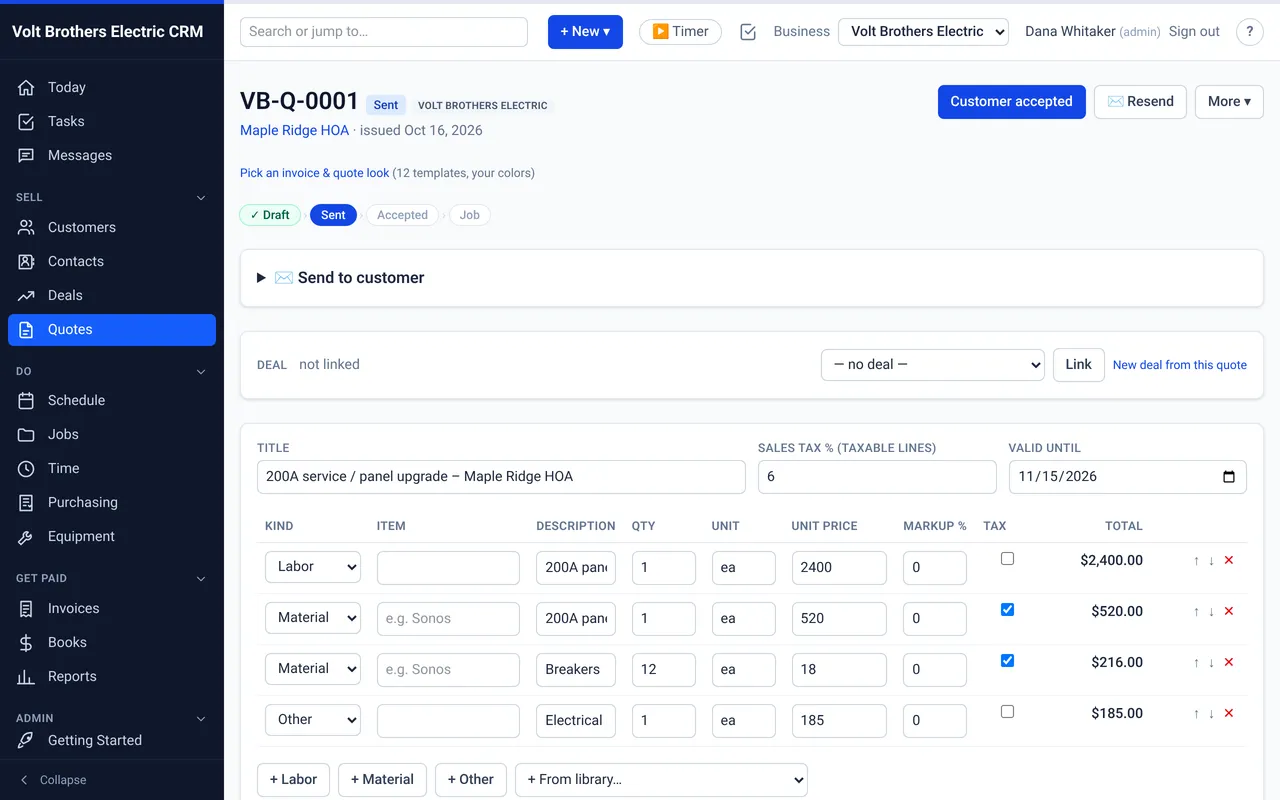Image resolution: width=1280 pixels, height=800 pixels.
Task: Delete the $2,400.00 Labor line with the red X
Action: [x=1229, y=560]
